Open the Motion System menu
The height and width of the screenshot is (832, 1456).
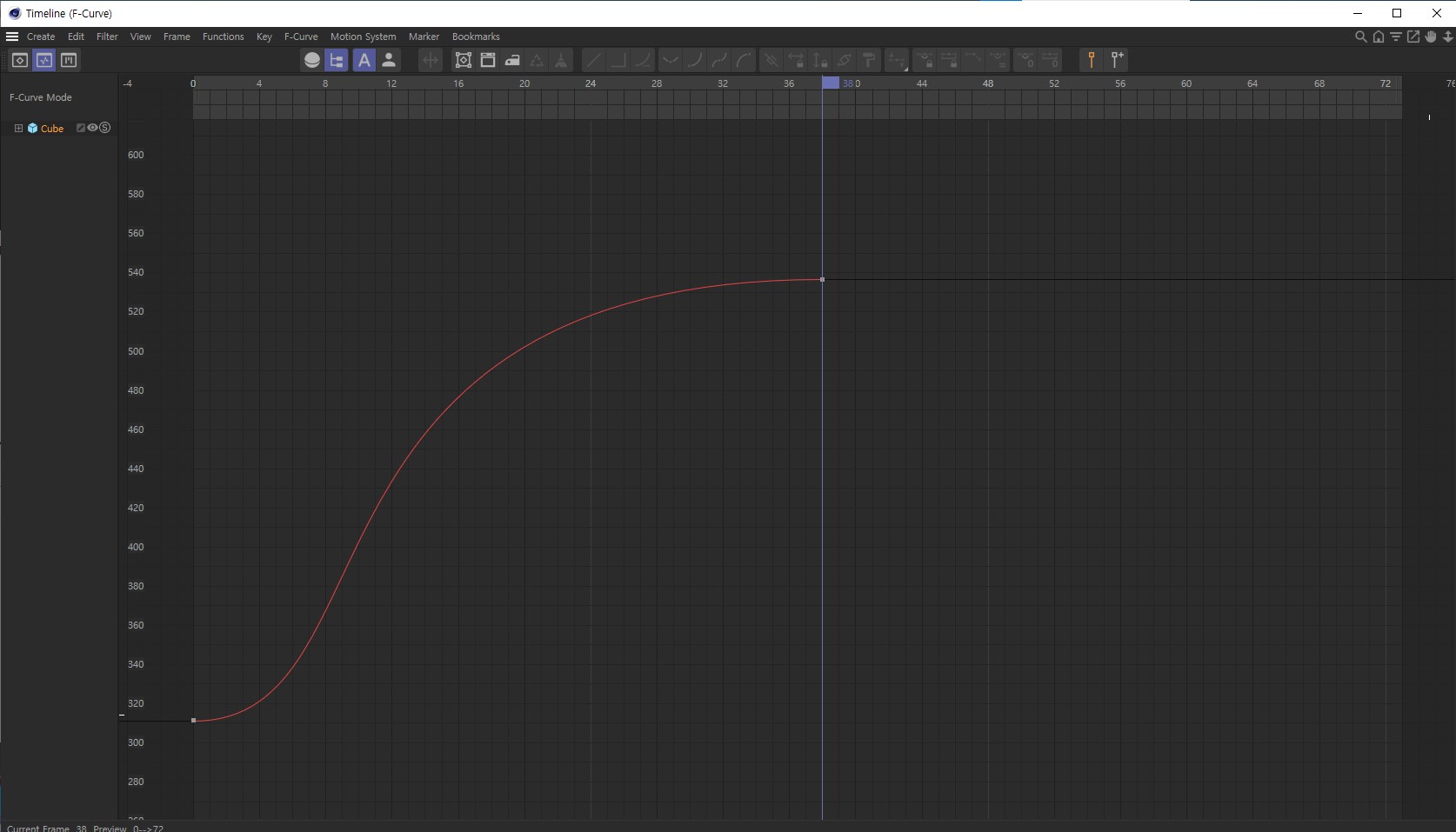click(363, 37)
